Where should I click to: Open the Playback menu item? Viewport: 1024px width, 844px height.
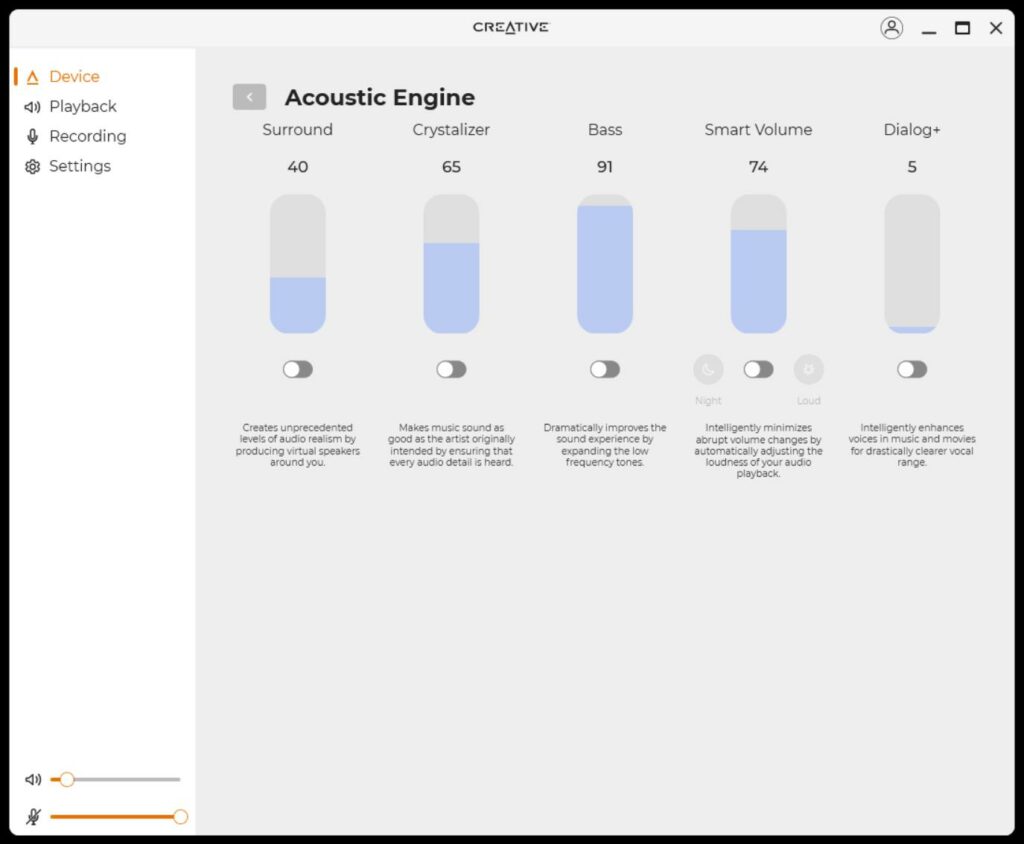coord(83,107)
